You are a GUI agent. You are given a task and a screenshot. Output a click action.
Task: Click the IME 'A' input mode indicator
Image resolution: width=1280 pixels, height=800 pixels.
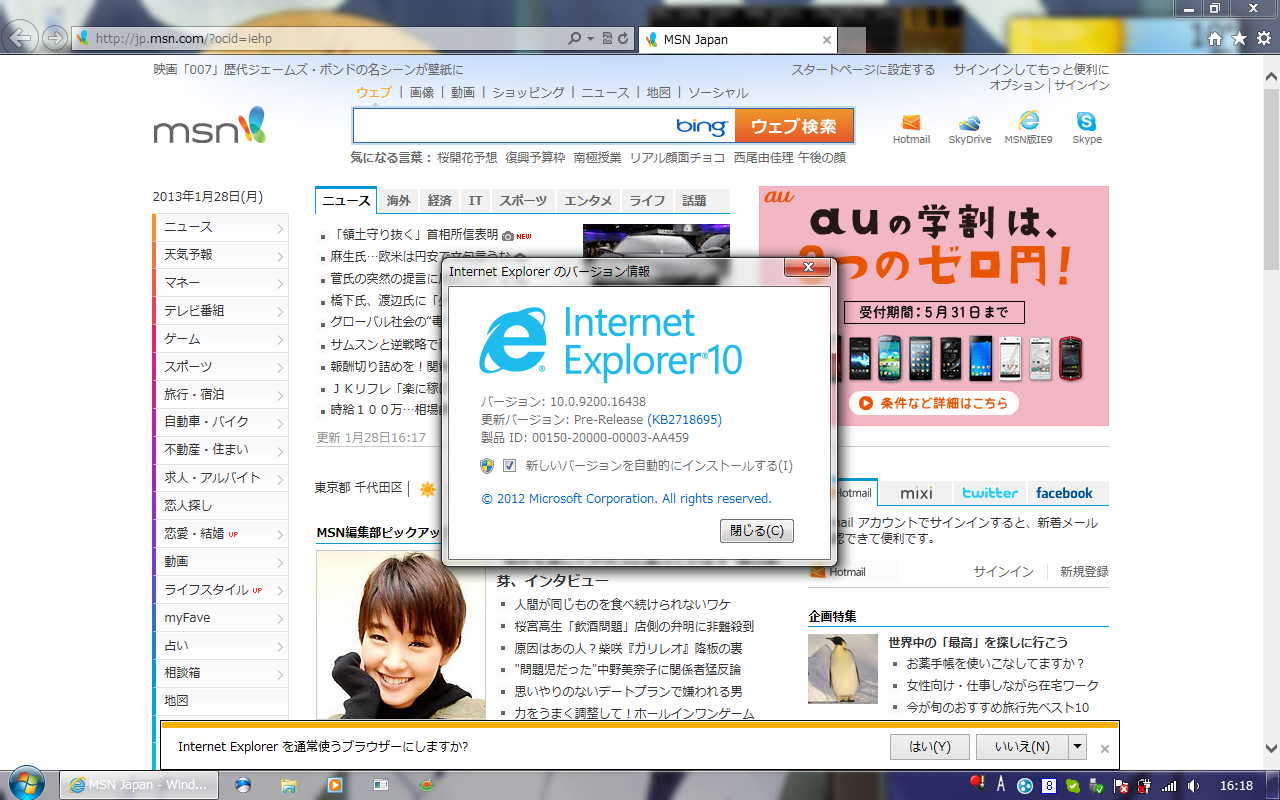tap(1000, 785)
